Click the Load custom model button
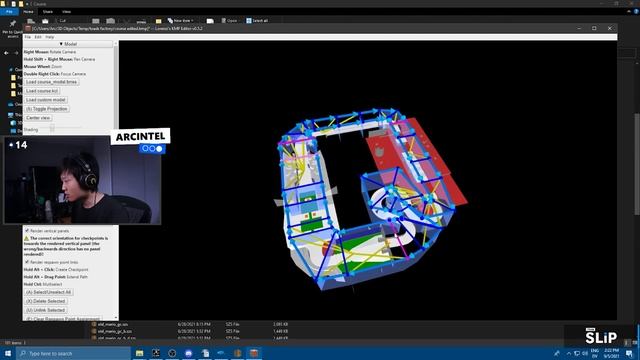 click(x=46, y=100)
